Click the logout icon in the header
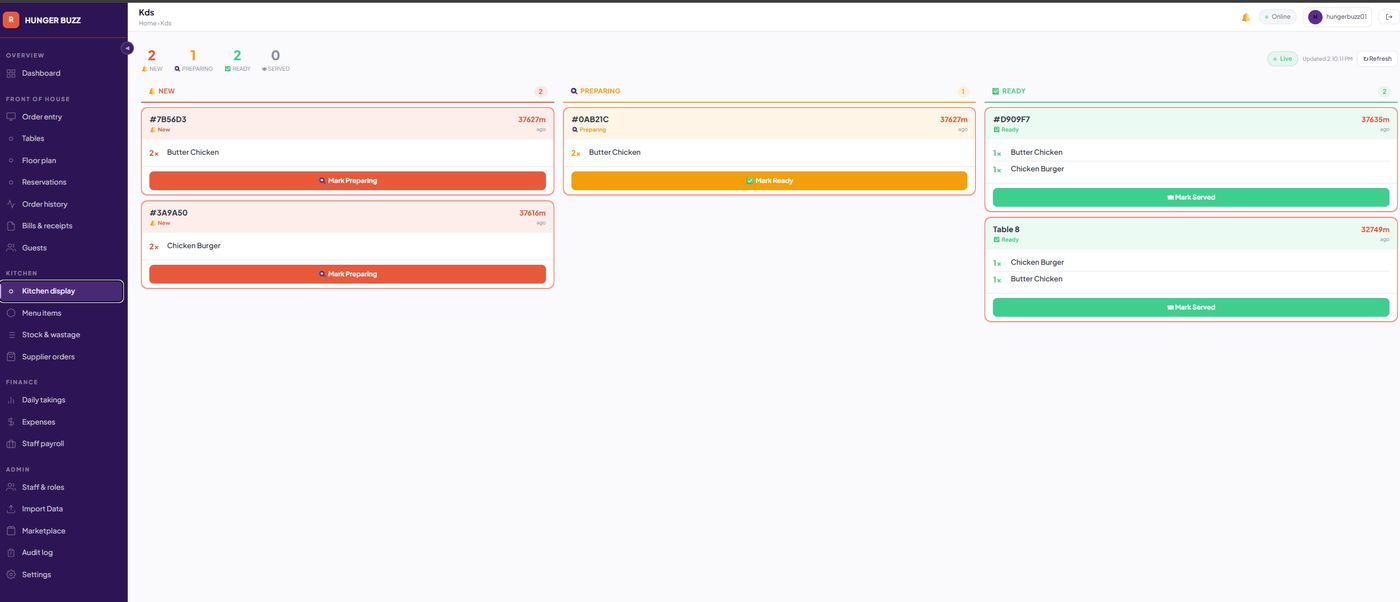Viewport: 1400px width, 602px height. coord(1389,17)
